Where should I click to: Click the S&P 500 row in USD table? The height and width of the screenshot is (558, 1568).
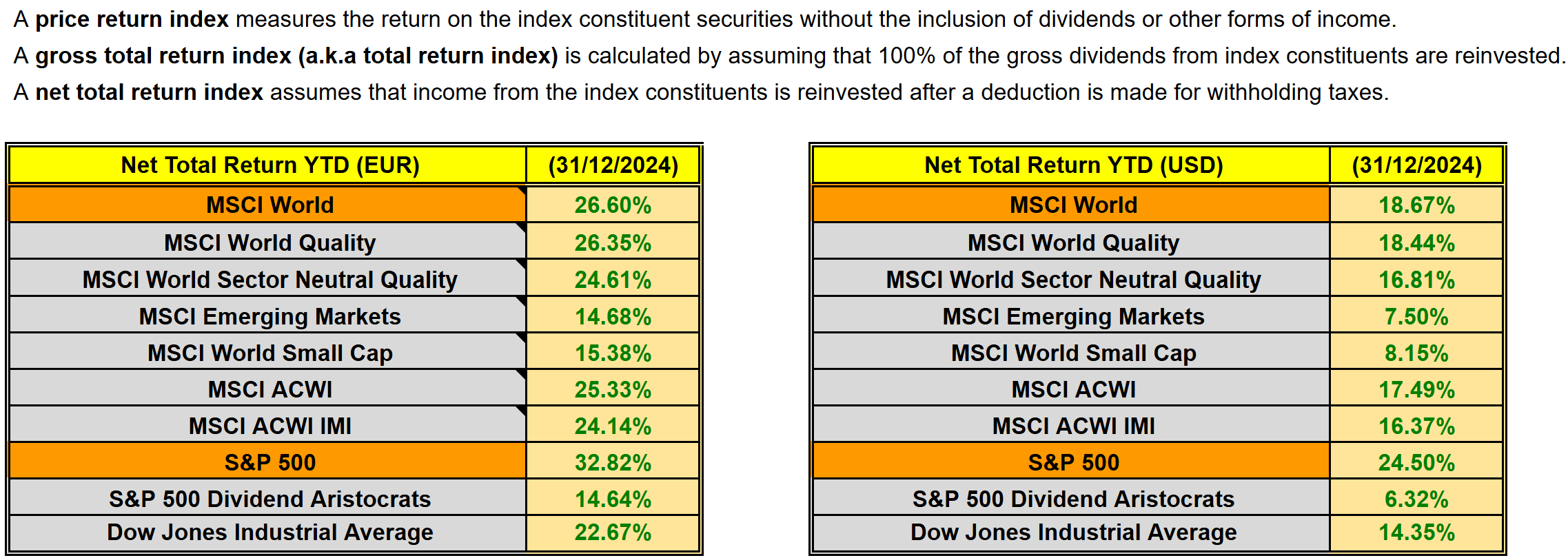click(1073, 462)
